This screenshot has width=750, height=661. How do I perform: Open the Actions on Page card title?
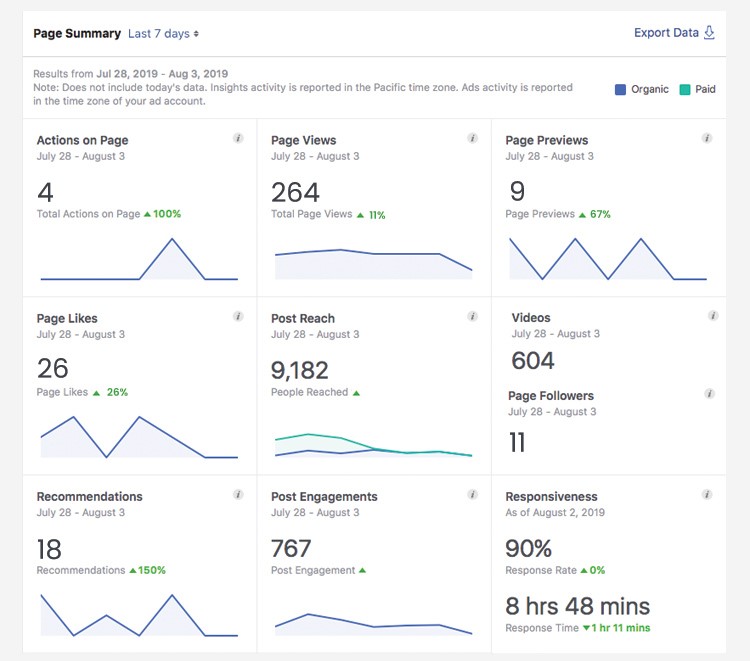[x=82, y=140]
